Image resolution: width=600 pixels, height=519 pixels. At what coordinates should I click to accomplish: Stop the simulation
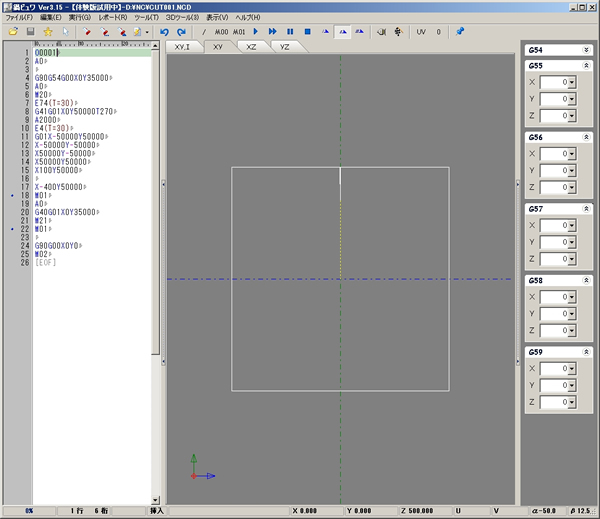pos(307,31)
